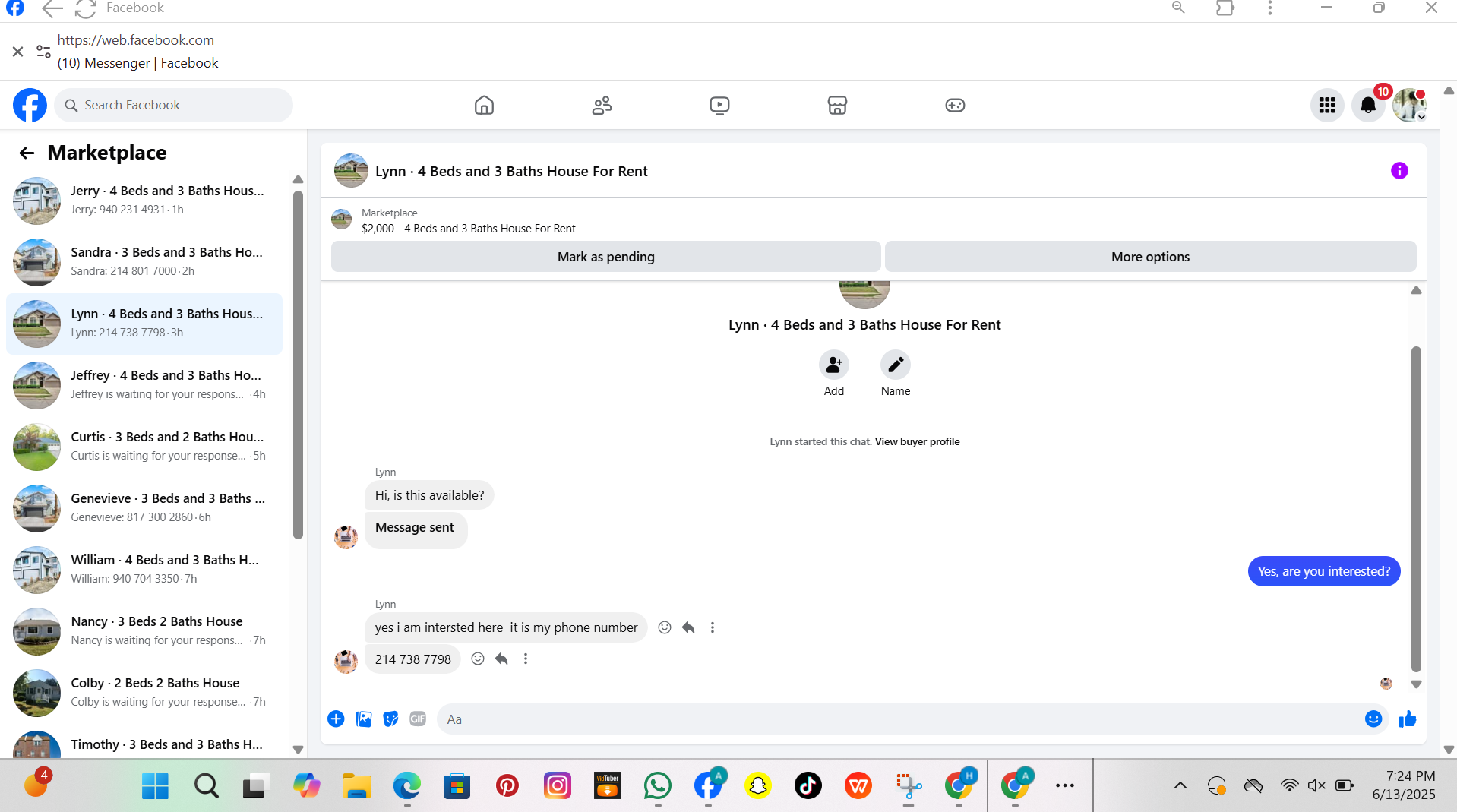Choose a sticker icon in composer

(x=390, y=719)
